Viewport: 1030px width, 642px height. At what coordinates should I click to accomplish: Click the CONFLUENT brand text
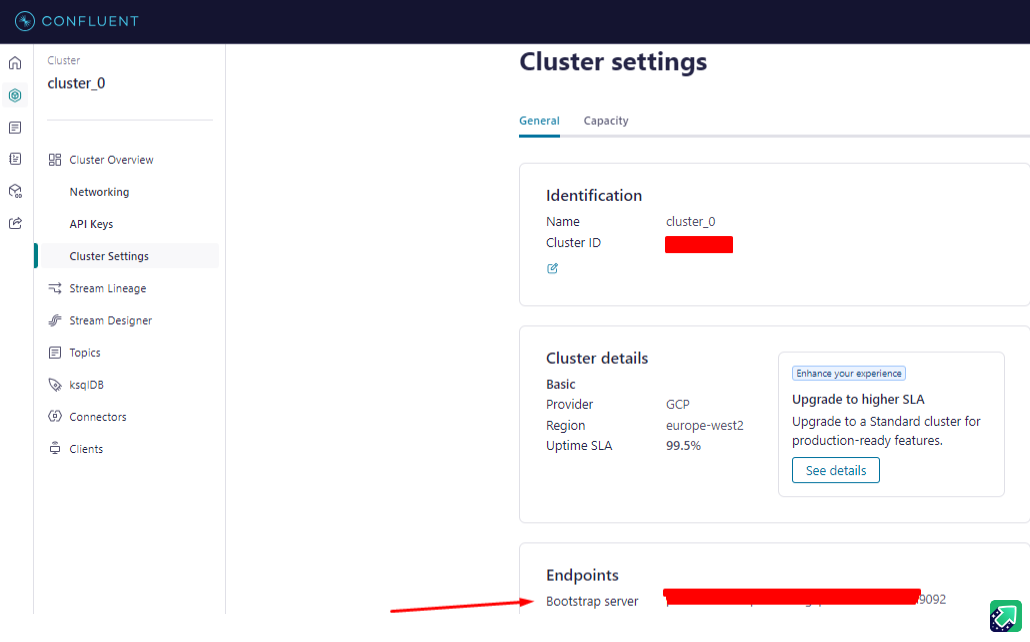[90, 21]
